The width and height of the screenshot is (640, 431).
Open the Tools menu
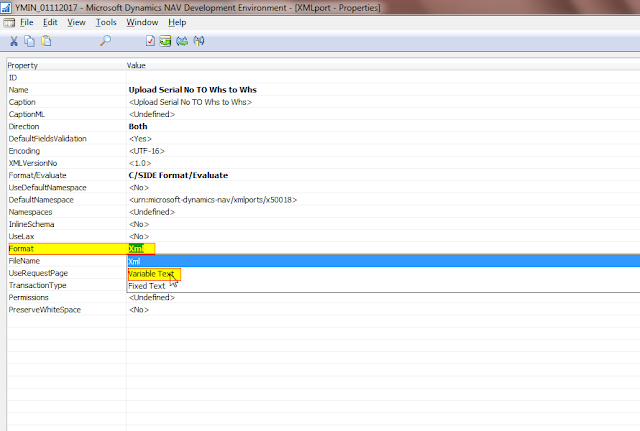coord(106,22)
